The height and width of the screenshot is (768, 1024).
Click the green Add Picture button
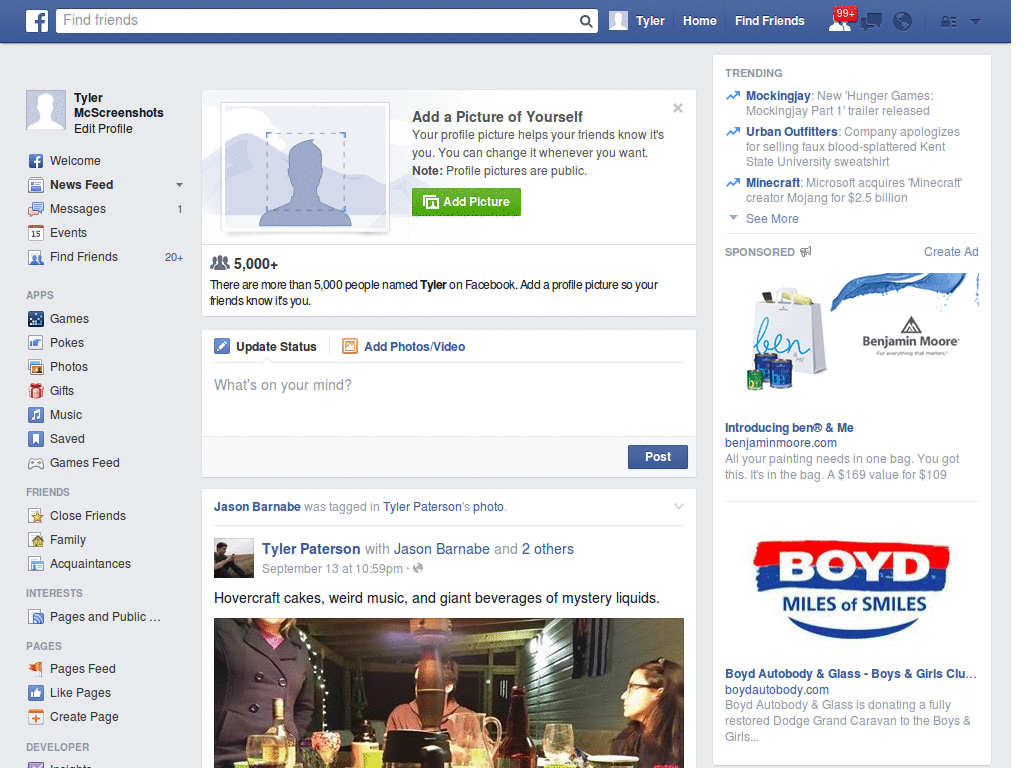pos(466,202)
